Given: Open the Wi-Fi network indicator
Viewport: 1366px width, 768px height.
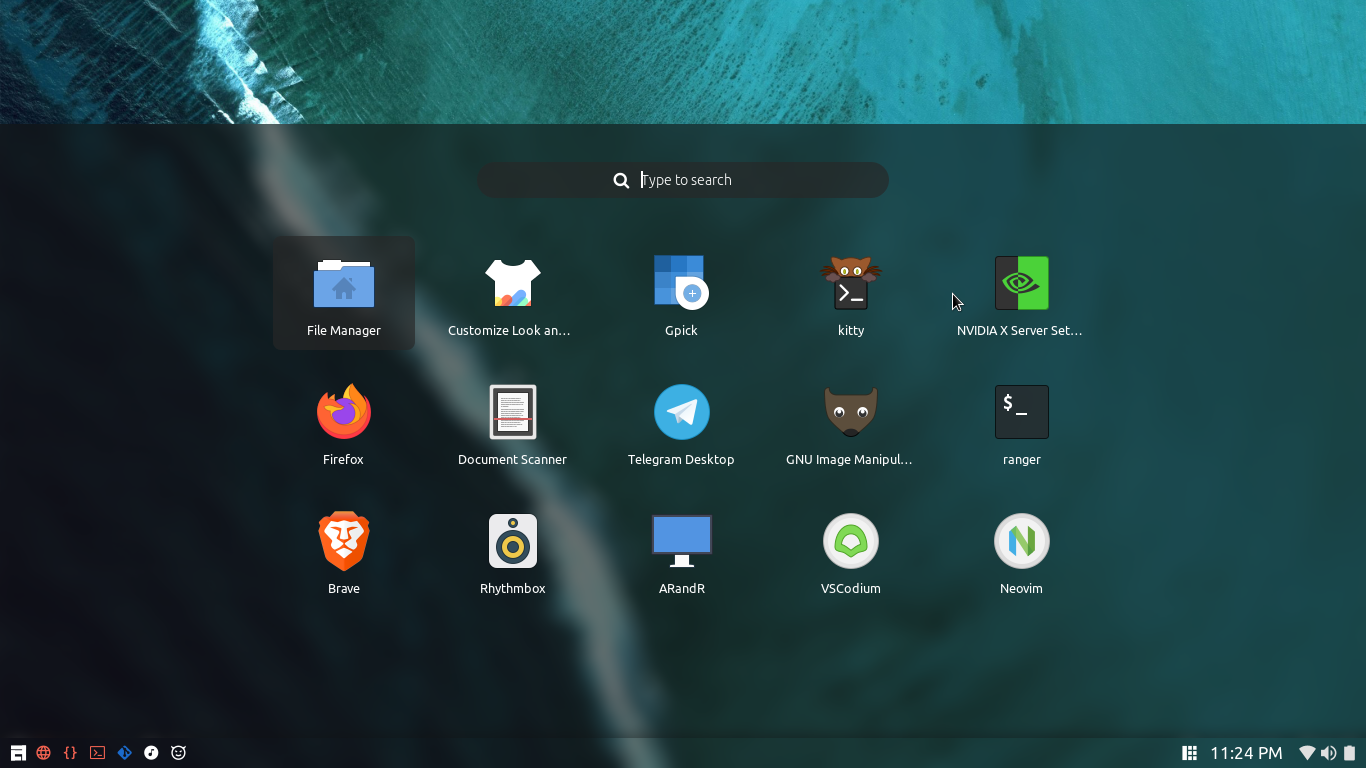Looking at the screenshot, I should 1307,753.
